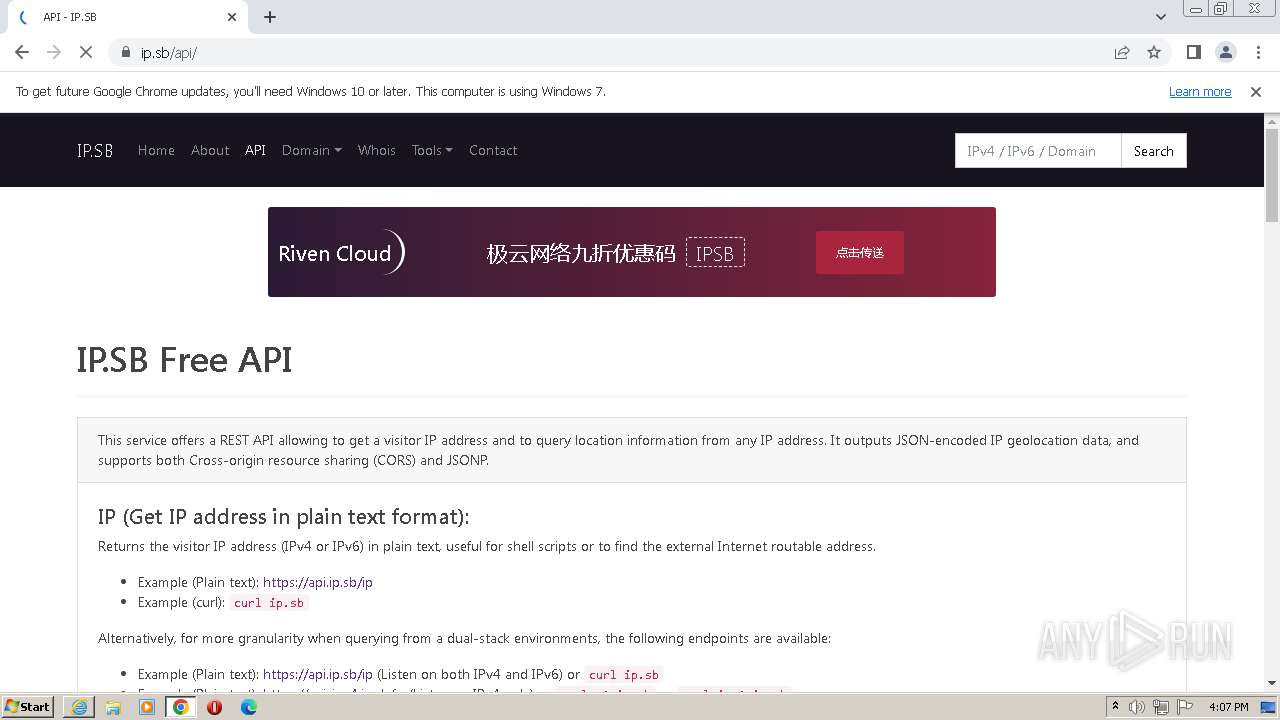1280x720 pixels.
Task: Open the first https://api.ip.sb/ip example link
Action: tap(318, 582)
